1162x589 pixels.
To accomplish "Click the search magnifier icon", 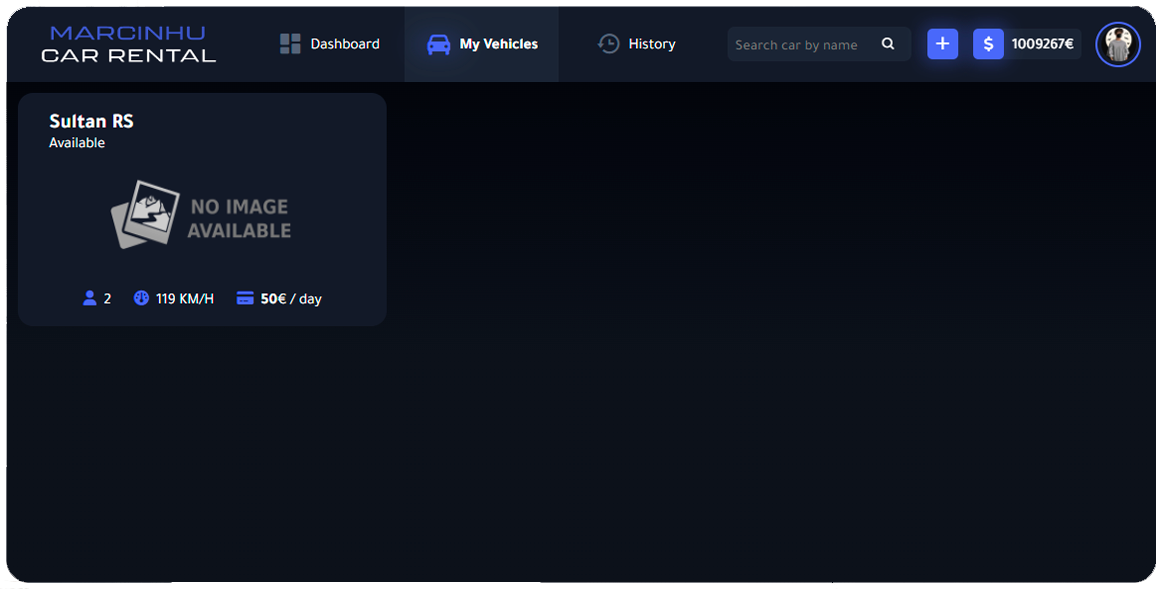I will coord(888,44).
